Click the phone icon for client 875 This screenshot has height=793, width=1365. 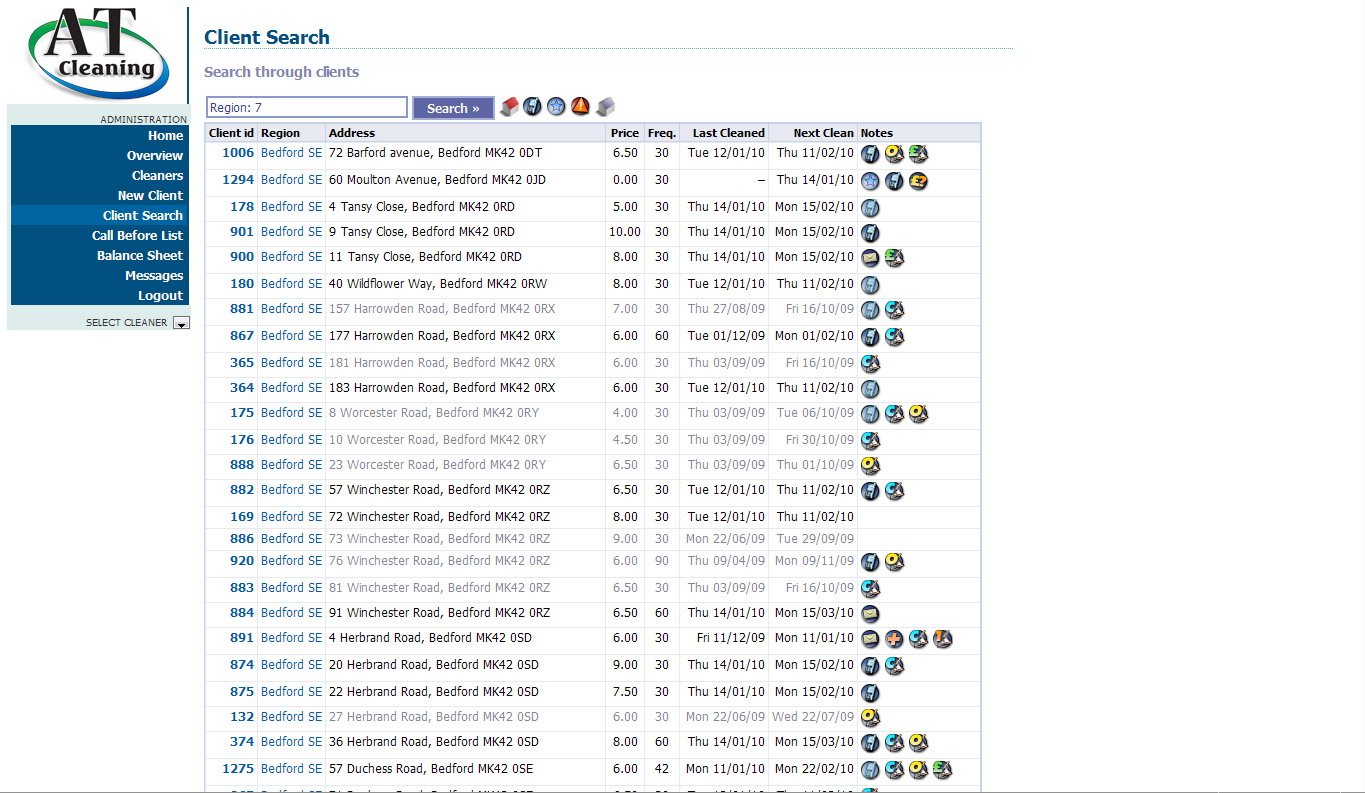(x=871, y=693)
